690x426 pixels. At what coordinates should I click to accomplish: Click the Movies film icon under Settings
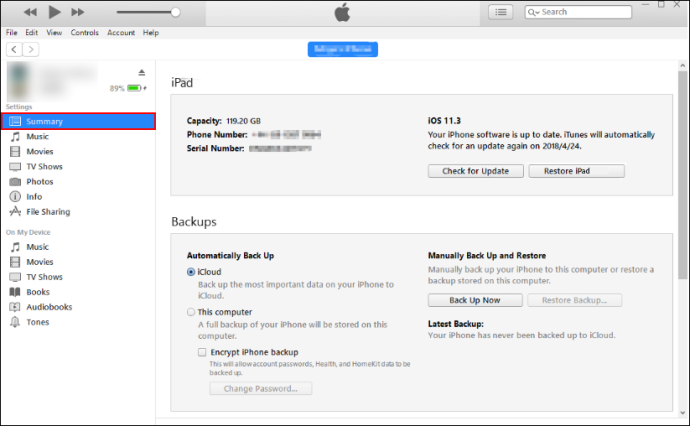coord(15,151)
